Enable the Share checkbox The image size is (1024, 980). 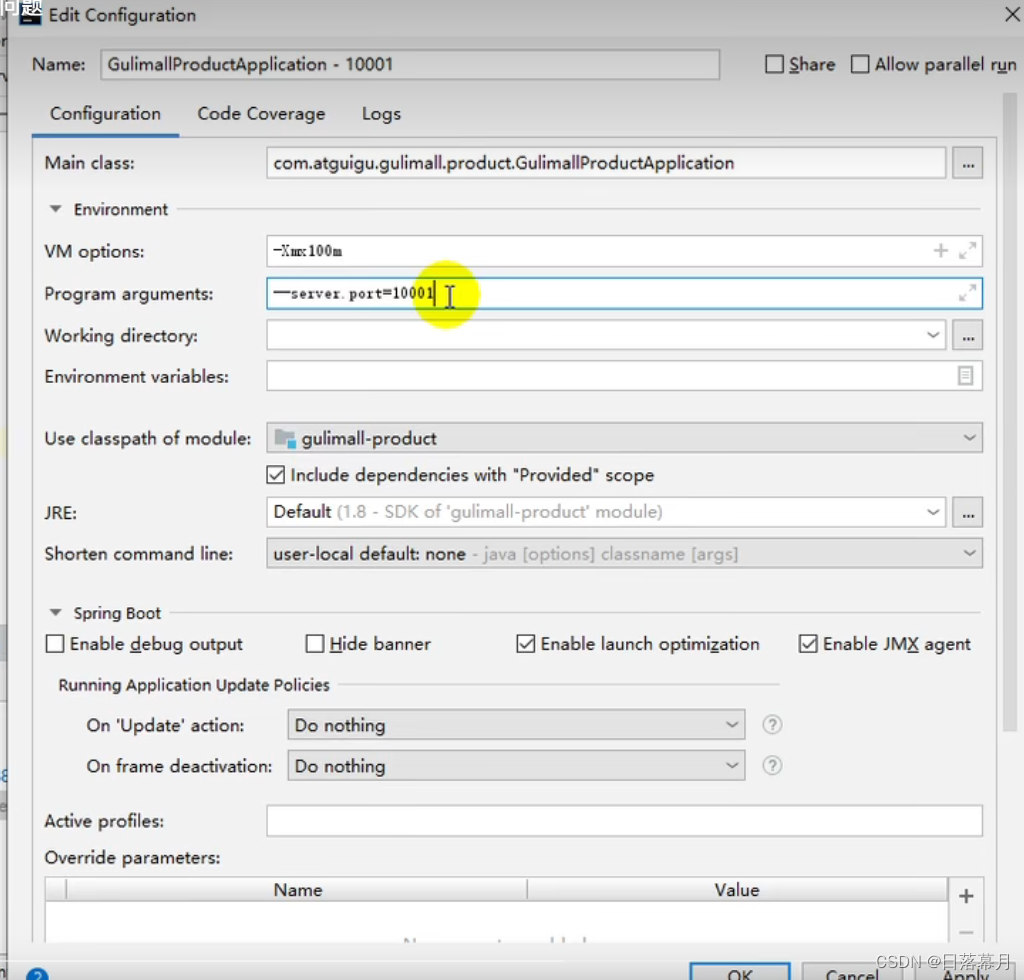point(774,64)
